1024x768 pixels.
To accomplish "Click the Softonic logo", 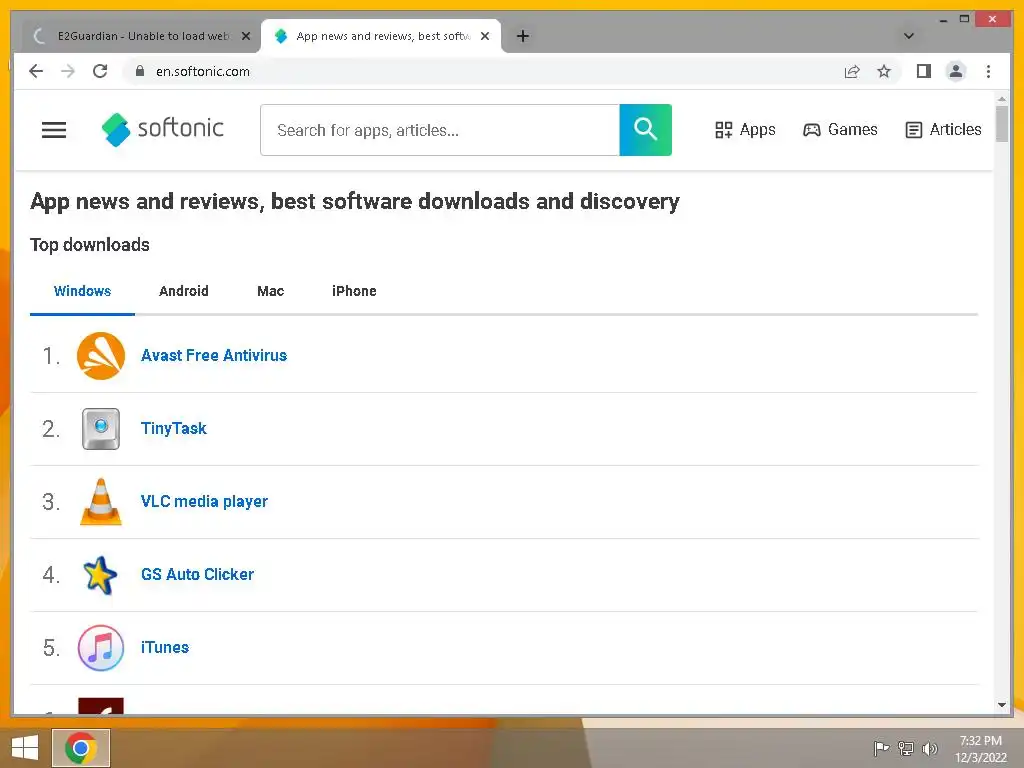I will click(163, 129).
